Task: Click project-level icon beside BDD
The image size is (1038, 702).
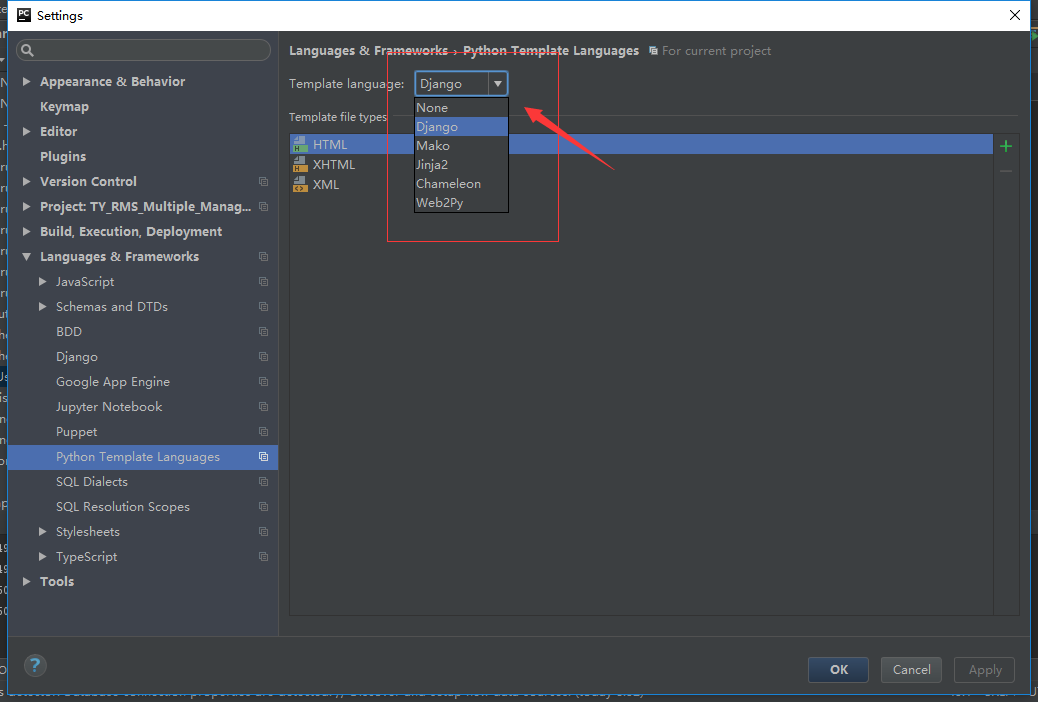Action: pyautogui.click(x=263, y=332)
